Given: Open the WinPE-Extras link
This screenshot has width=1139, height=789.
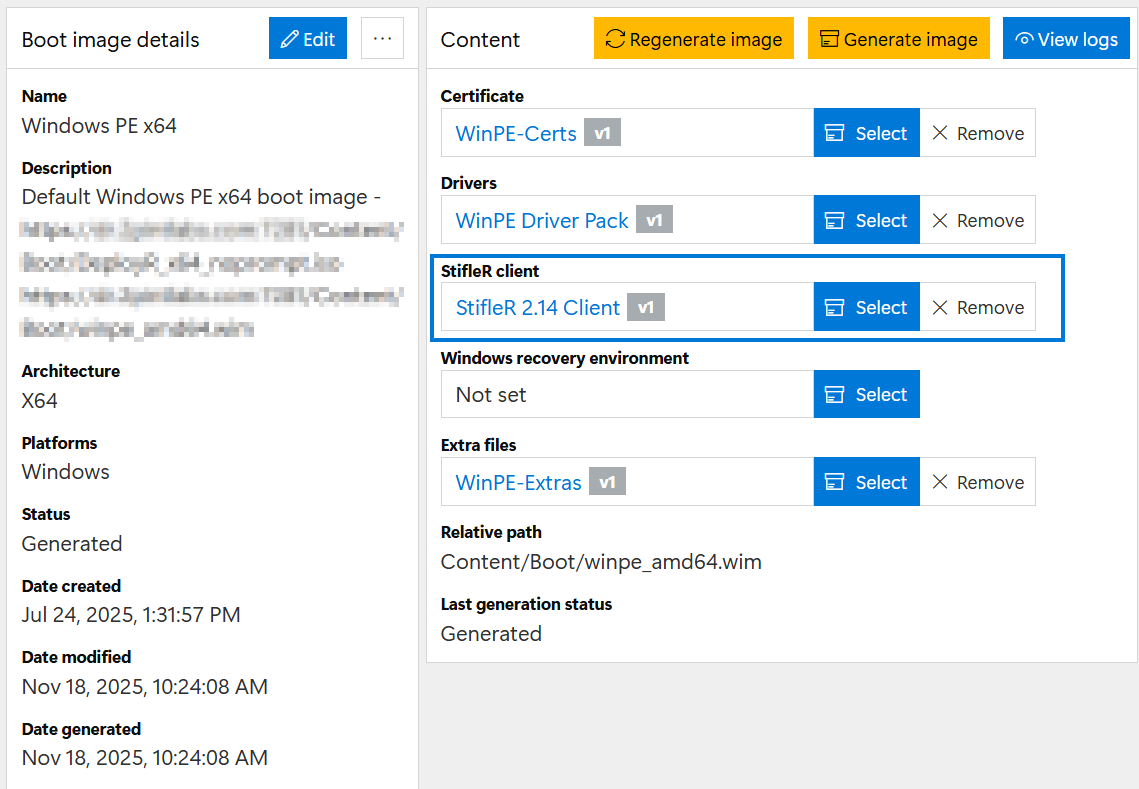Looking at the screenshot, I should pyautogui.click(x=519, y=482).
